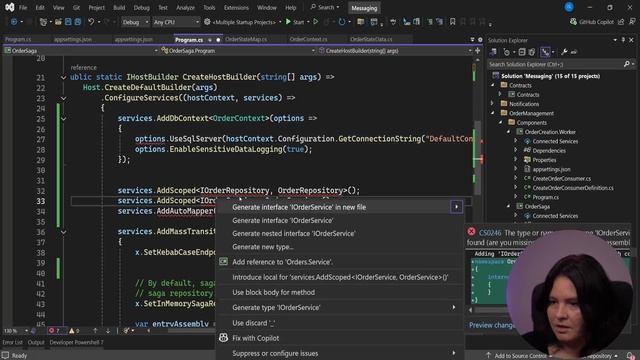Image resolution: width=640 pixels, height=360 pixels.
Task: Switch to OrderStateMap.cs tab
Action: pos(246,39)
